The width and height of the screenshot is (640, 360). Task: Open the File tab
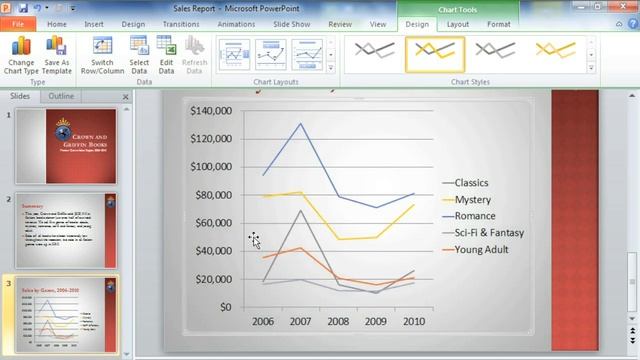point(18,24)
